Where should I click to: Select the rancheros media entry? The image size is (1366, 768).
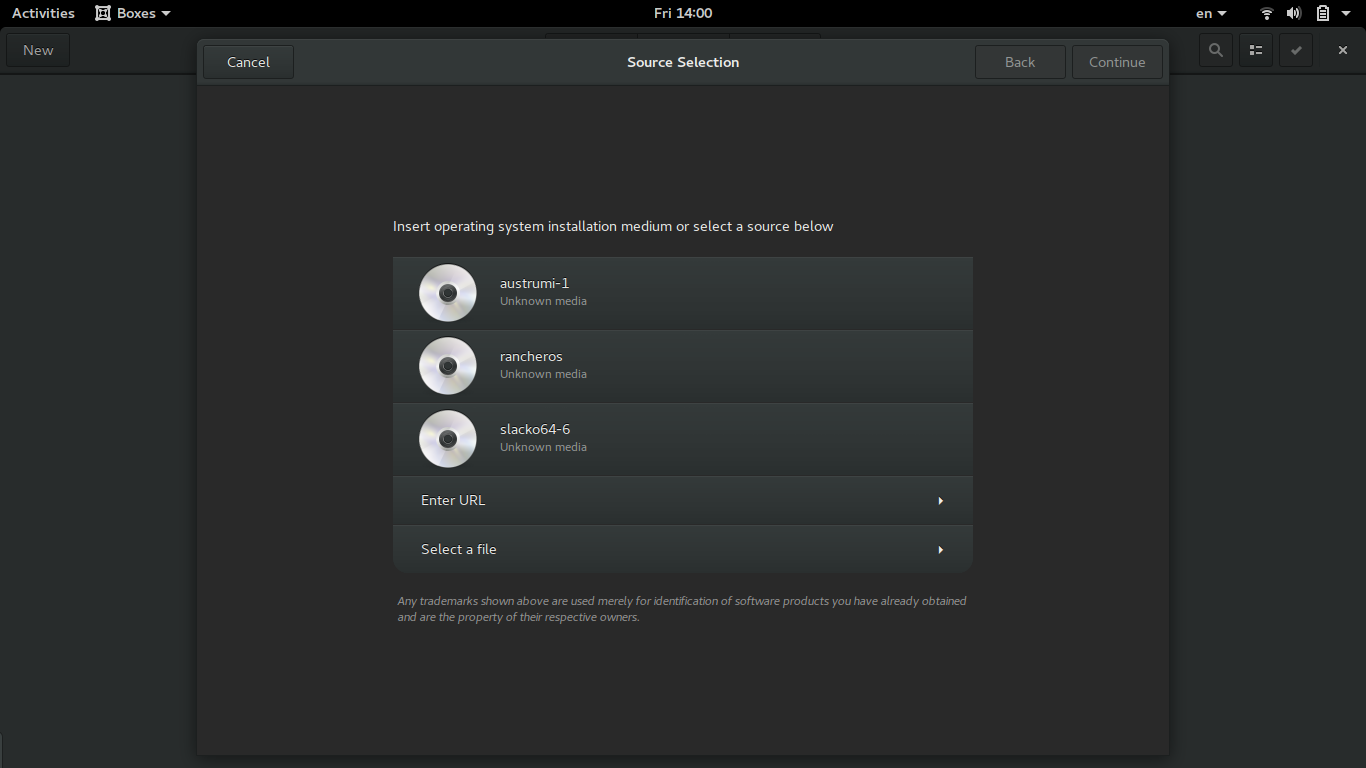point(683,367)
